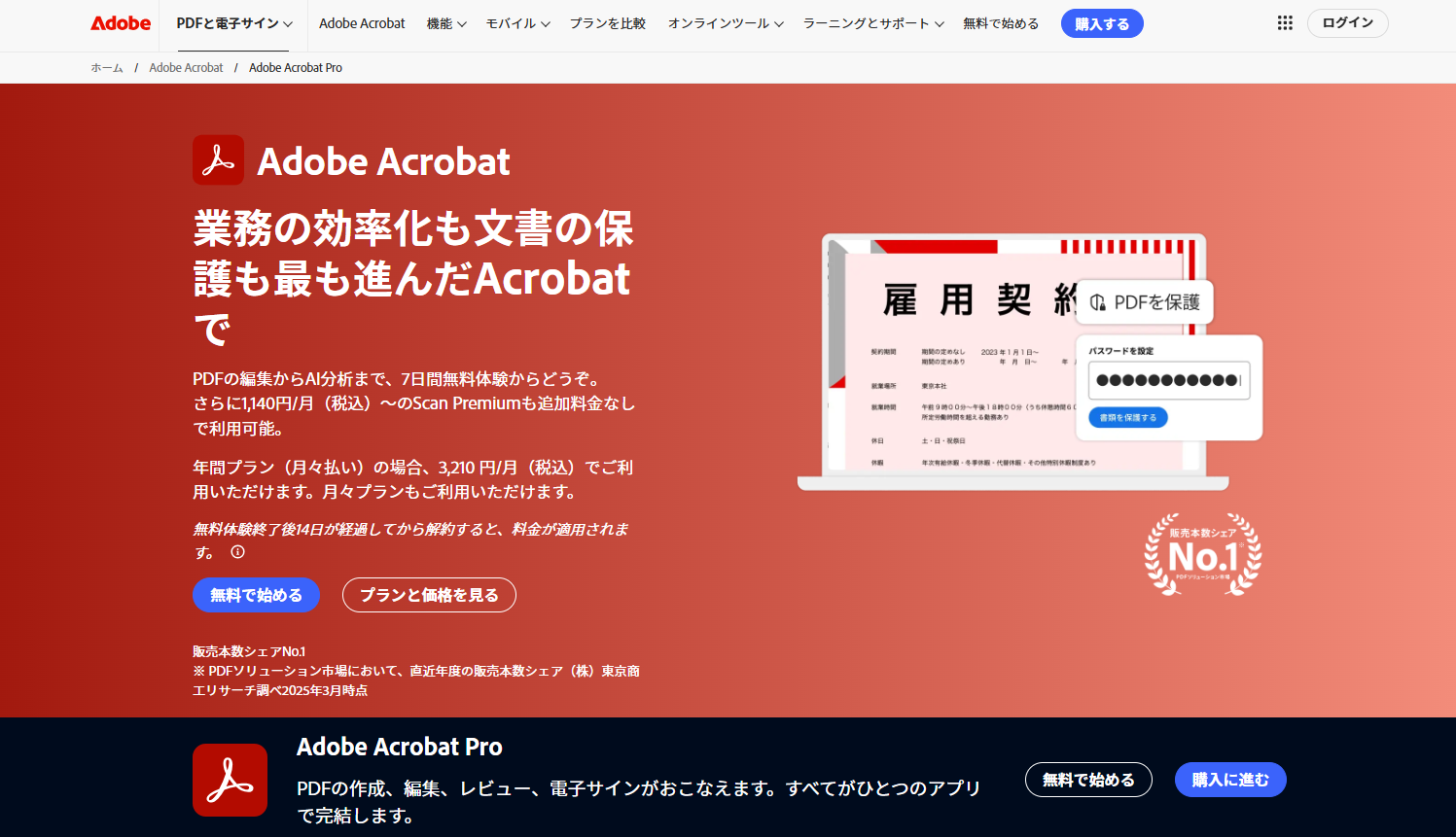
Task: Click the Adobe Acrobat Pro heading text
Action: point(399,747)
